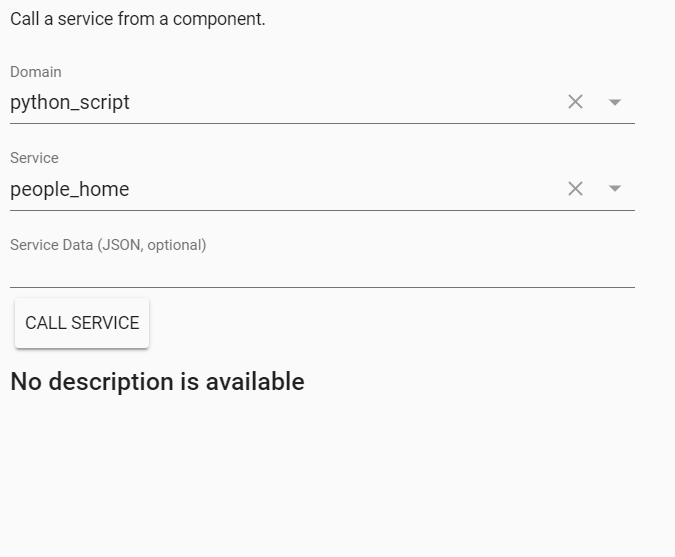
Task: Clear the Domain field with its X icon
Action: [x=575, y=102]
